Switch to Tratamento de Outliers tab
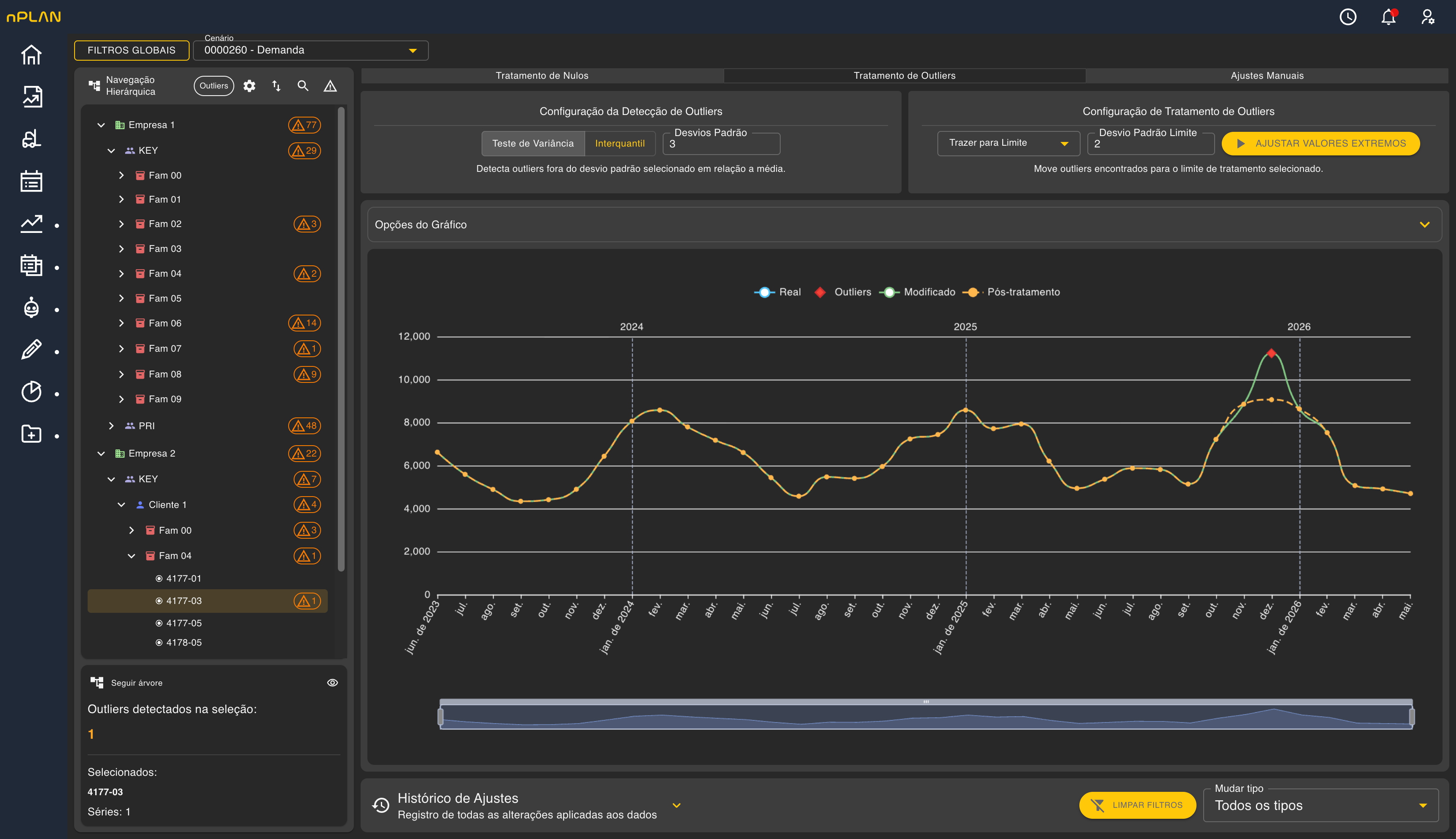 905,75
